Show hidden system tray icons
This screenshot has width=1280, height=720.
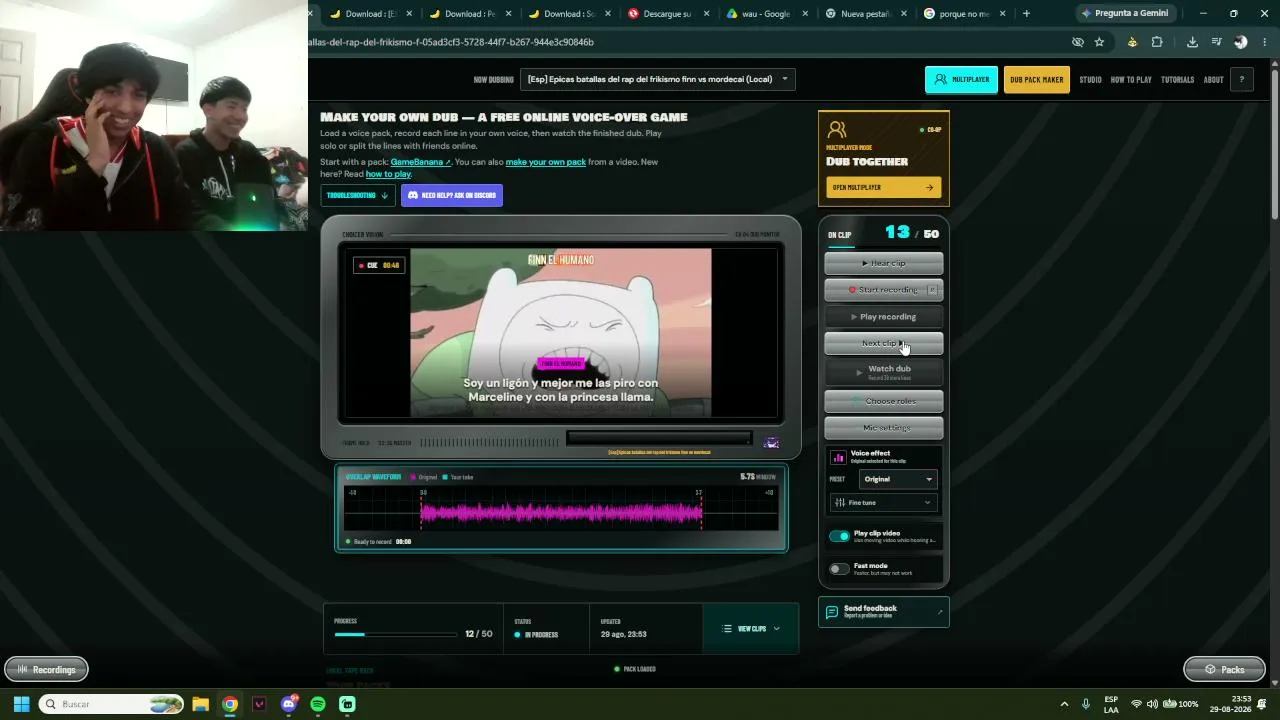pyautogui.click(x=1064, y=704)
